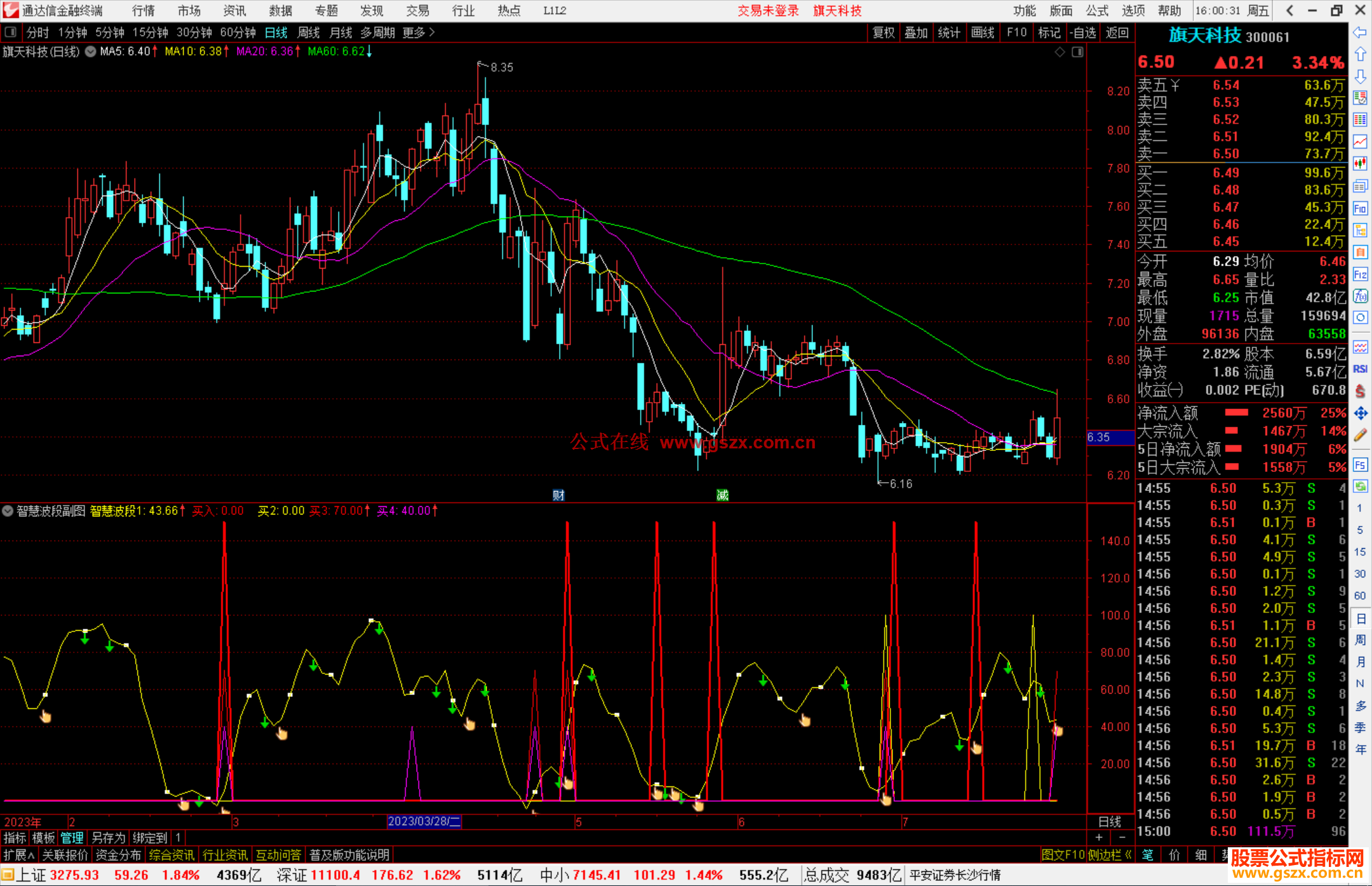Viewport: 1372px width, 886px height.
Task: Toggle the circle beside 智慧波段副图 indicator name
Action: coord(8,511)
